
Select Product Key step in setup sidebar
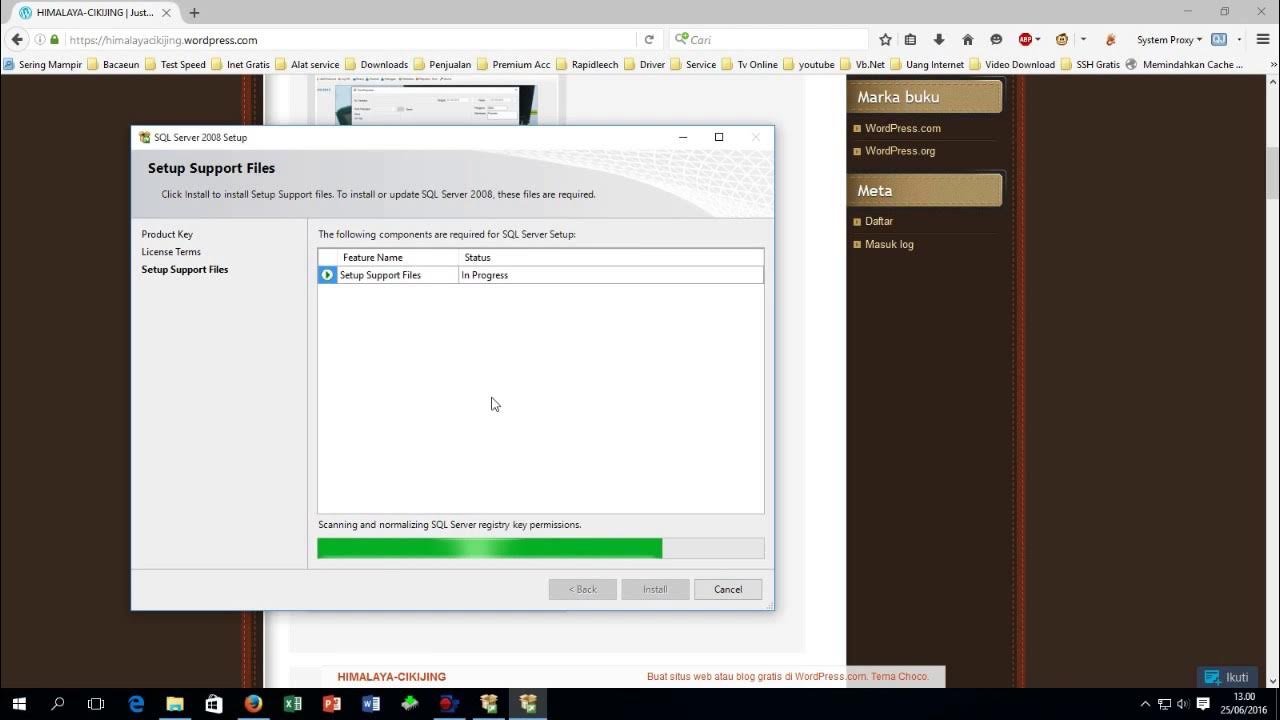coord(167,234)
